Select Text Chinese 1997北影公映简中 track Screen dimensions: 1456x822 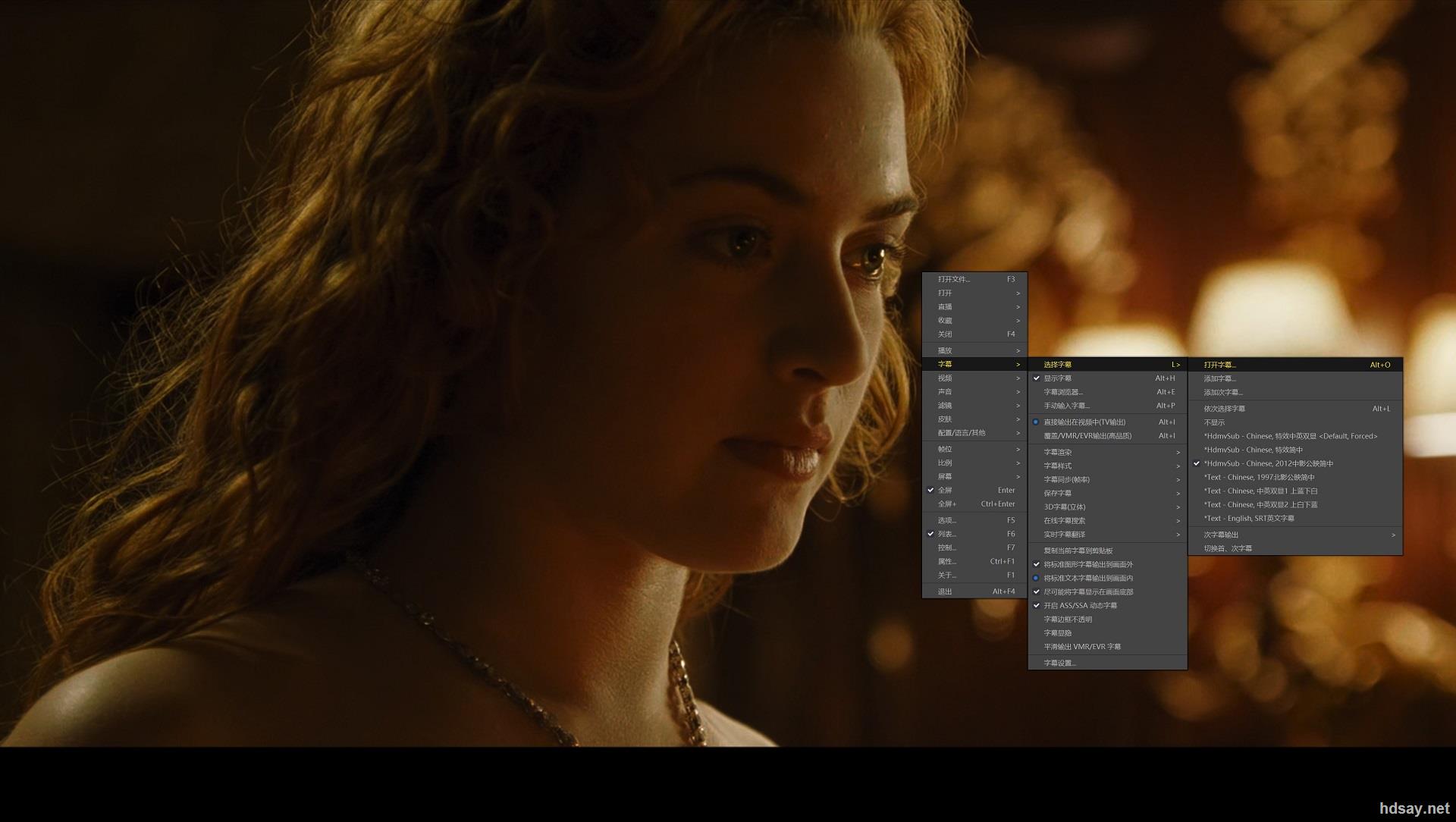[x=1295, y=477]
